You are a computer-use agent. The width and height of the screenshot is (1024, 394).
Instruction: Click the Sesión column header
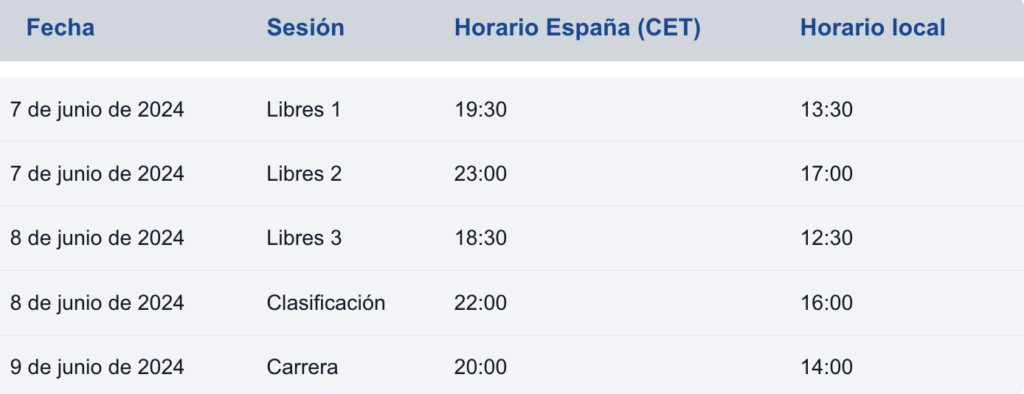click(305, 28)
